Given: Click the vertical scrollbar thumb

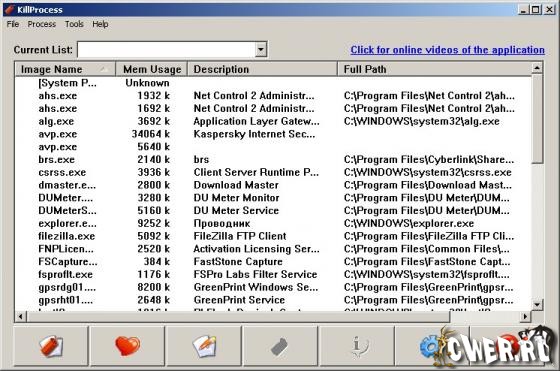Looking at the screenshot, I should 537,119.
